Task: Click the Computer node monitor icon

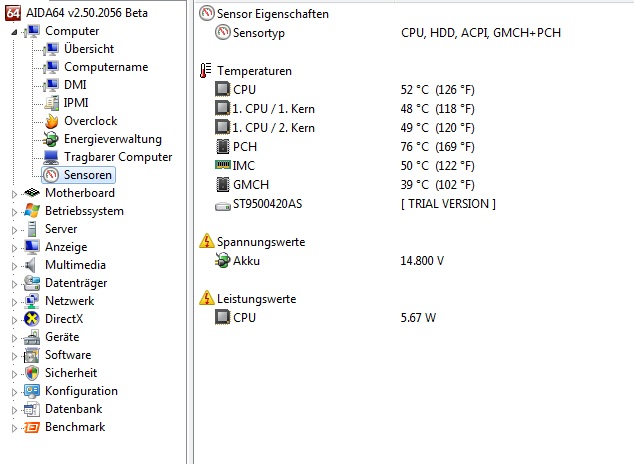Action: point(32,31)
